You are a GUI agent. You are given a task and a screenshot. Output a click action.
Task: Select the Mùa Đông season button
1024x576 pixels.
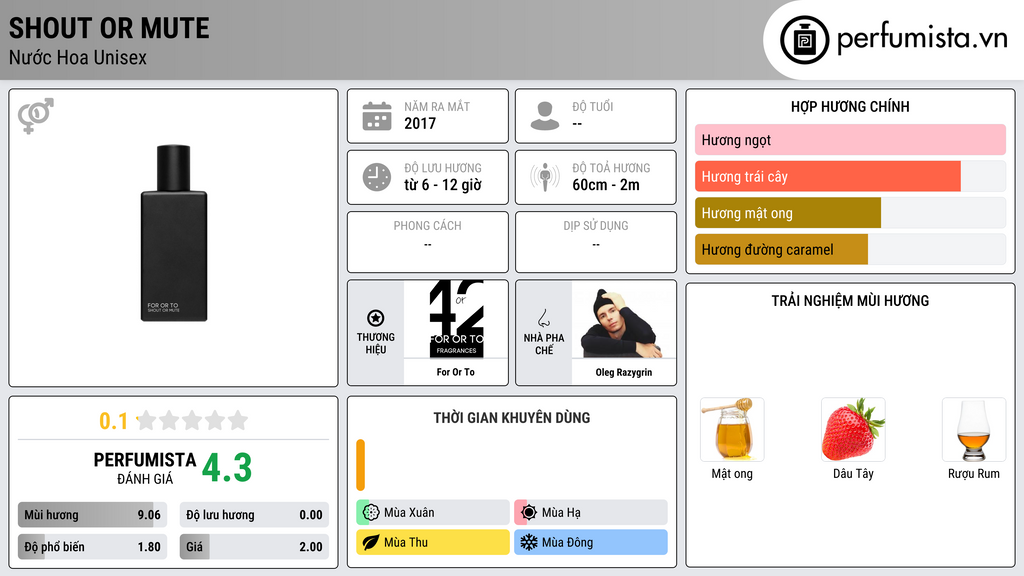[591, 542]
